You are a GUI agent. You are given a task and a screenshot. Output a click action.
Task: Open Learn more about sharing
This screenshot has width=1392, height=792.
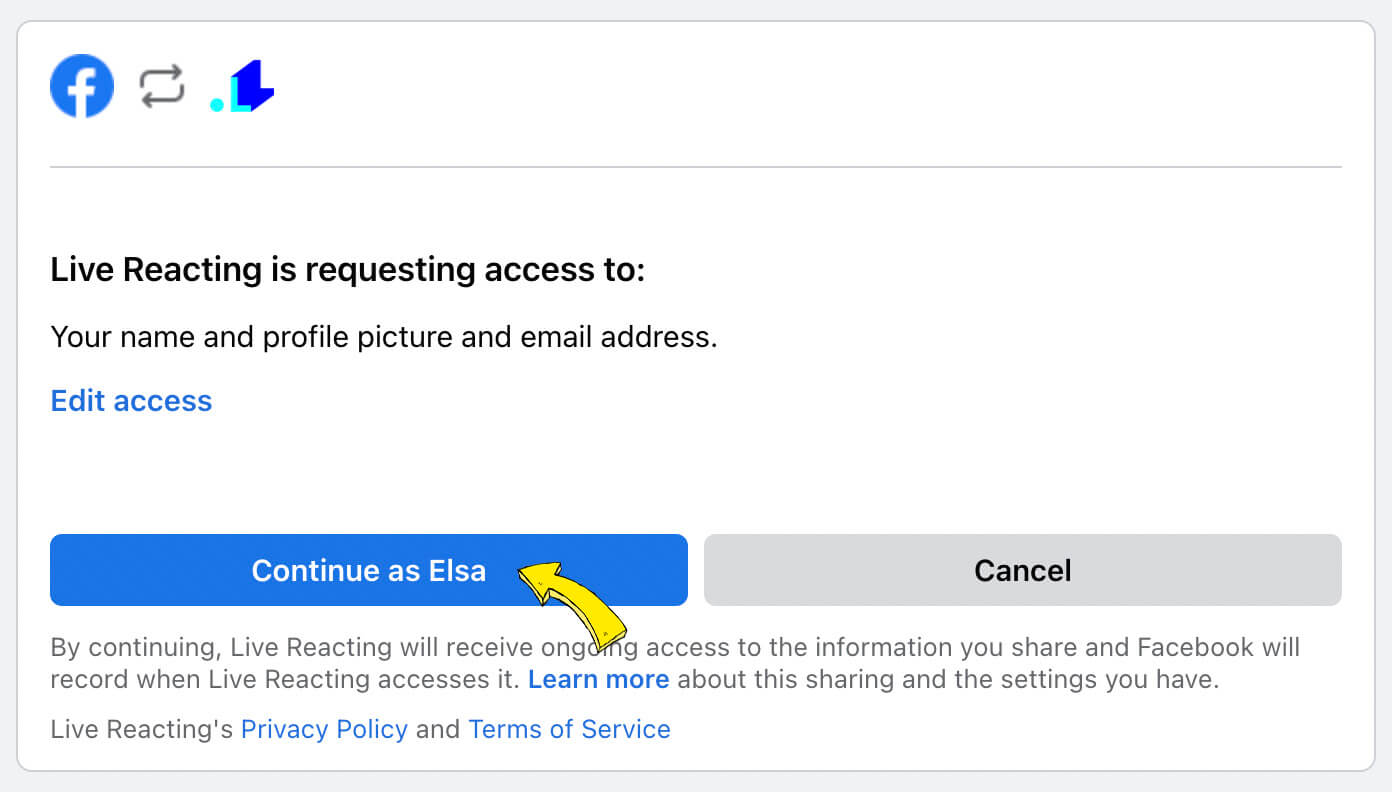(598, 680)
